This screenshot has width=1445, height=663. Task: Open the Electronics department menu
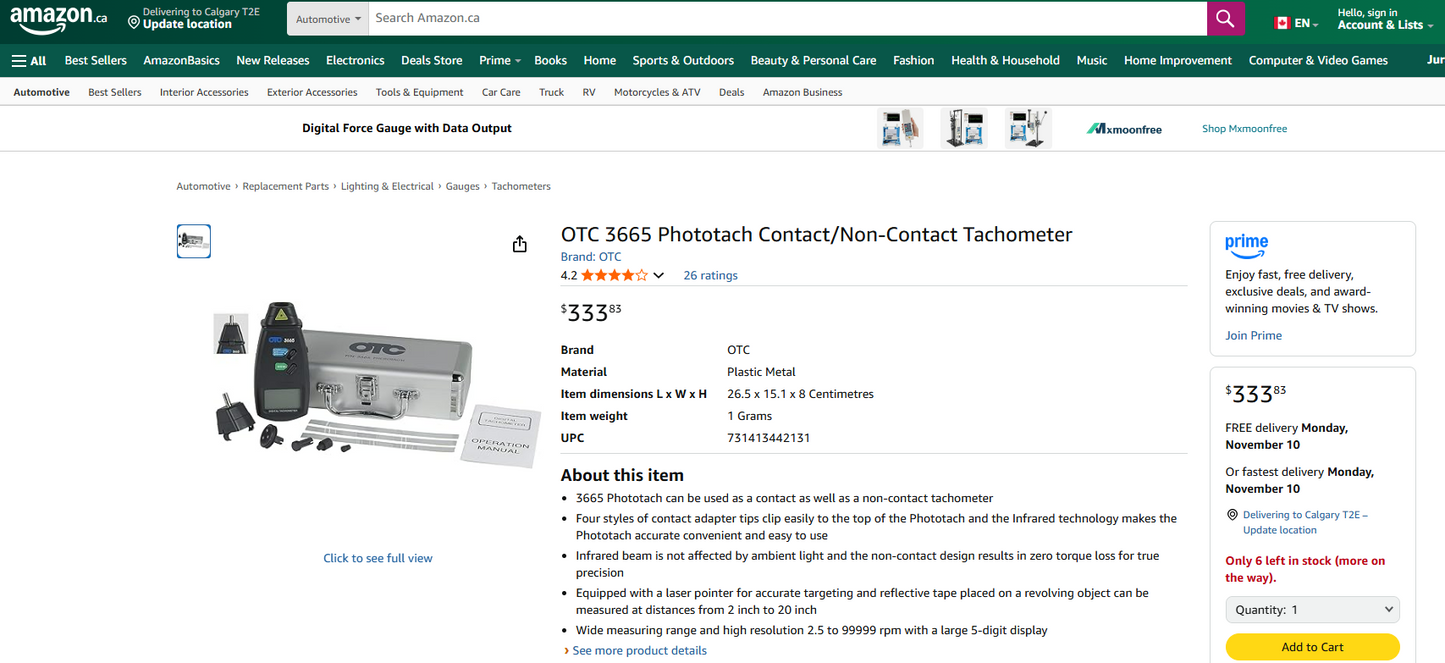(x=355, y=60)
